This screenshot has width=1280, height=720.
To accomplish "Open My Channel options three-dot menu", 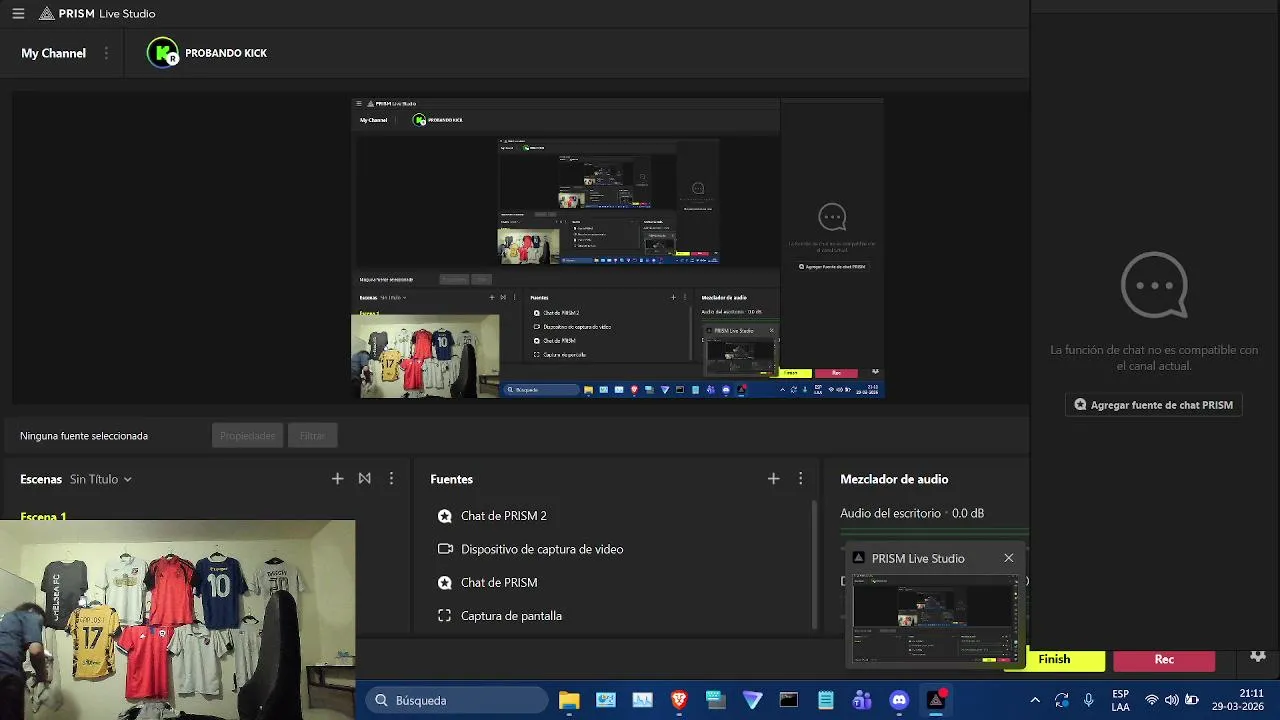I will click(106, 53).
